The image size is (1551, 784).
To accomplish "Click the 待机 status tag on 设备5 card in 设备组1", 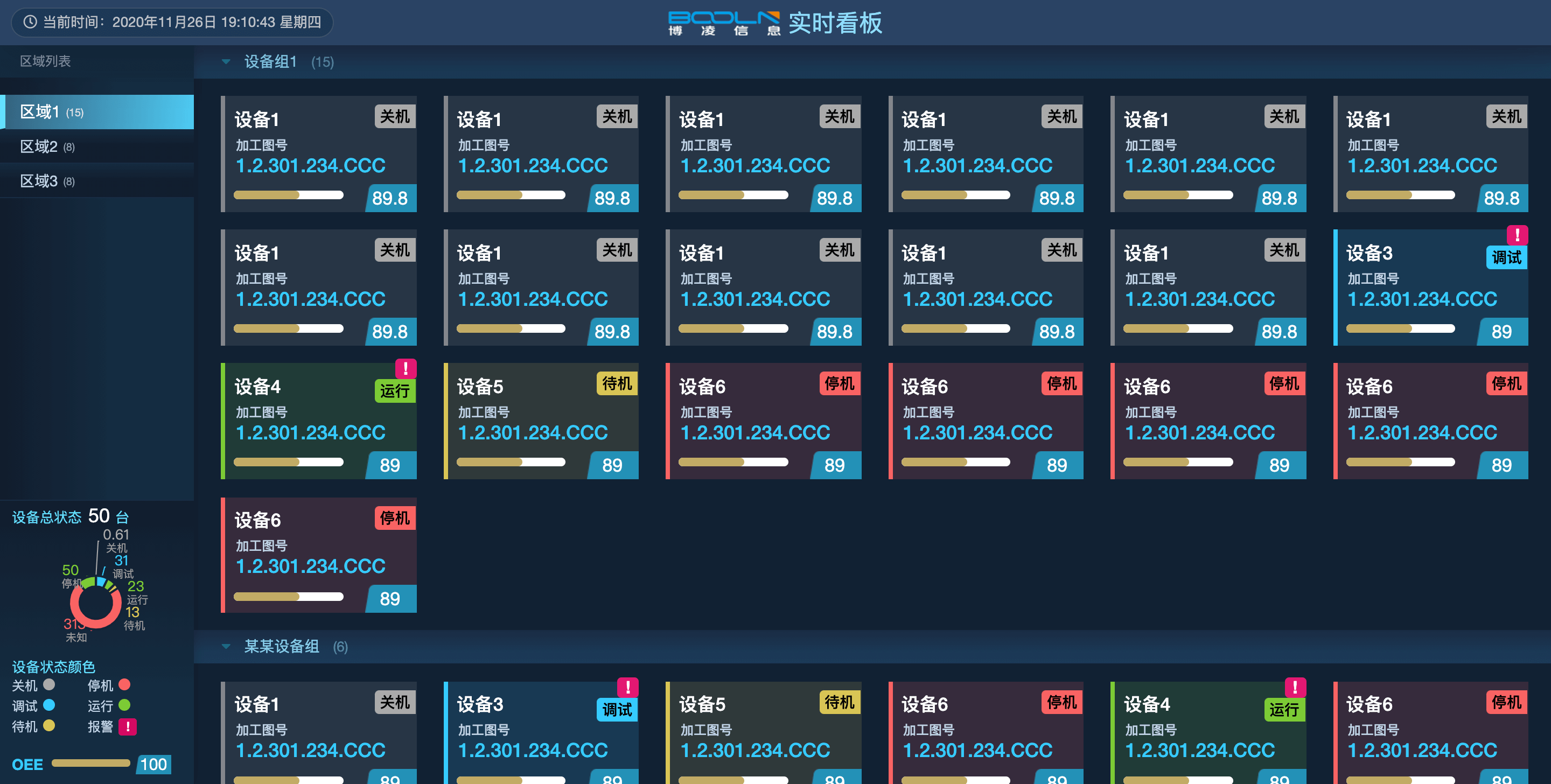I will tap(617, 383).
